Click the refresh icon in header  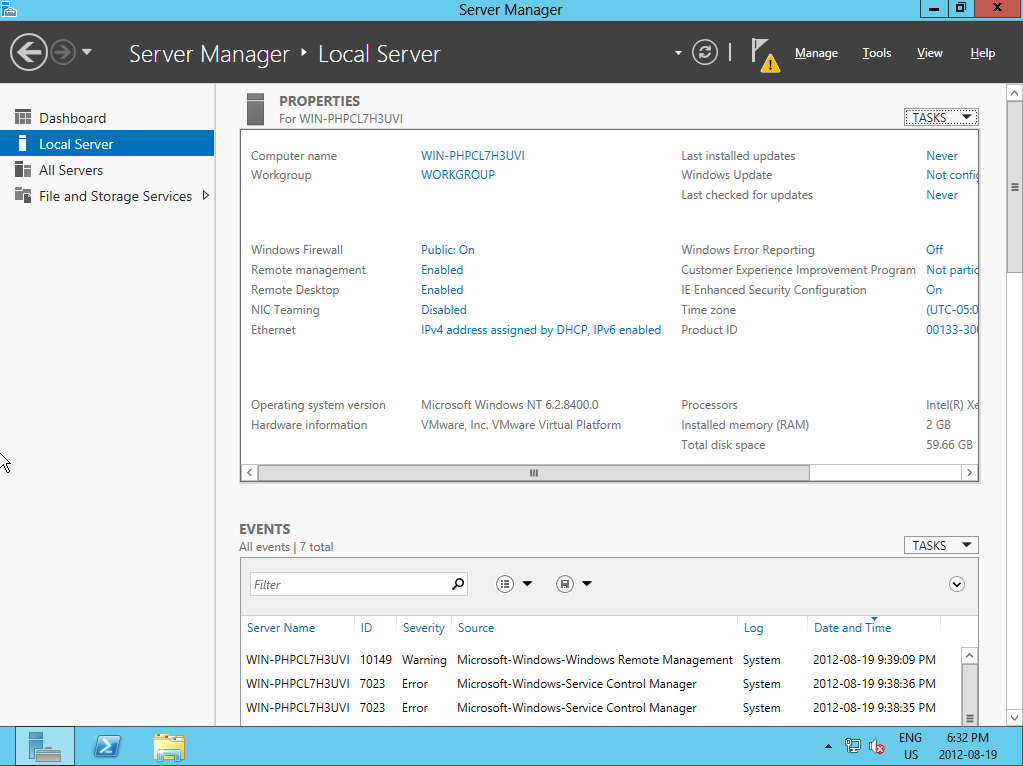[x=705, y=52]
